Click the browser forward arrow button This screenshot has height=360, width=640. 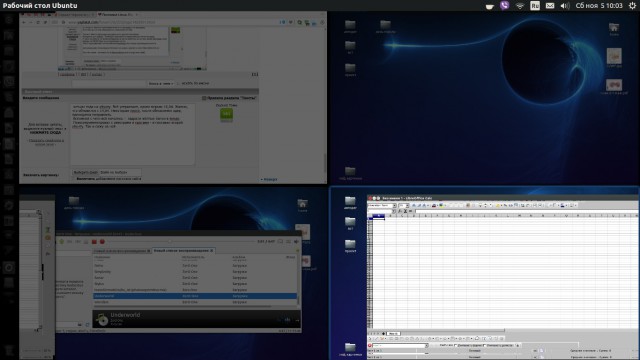pos(31,22)
